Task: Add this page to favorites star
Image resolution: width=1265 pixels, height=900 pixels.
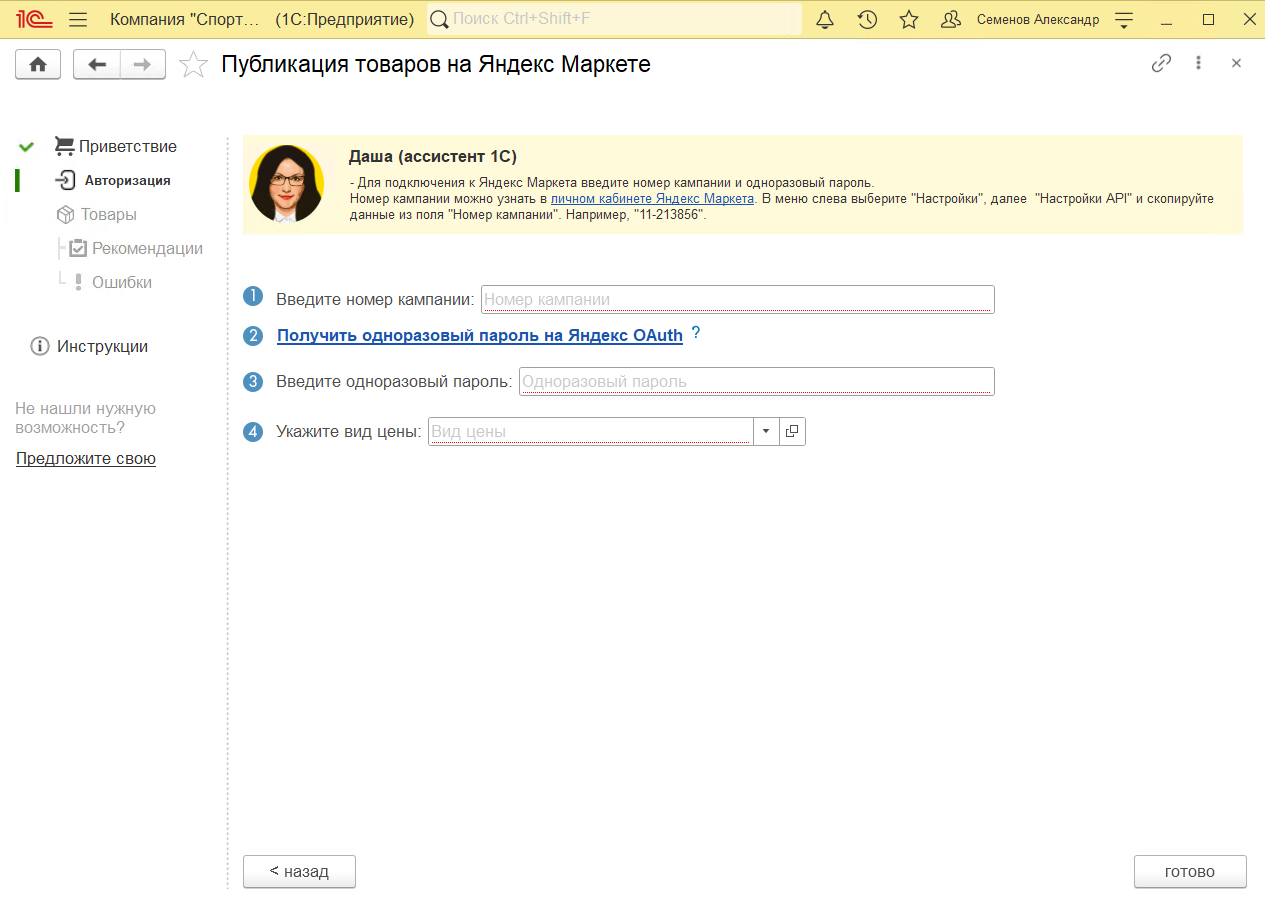Action: (x=193, y=65)
